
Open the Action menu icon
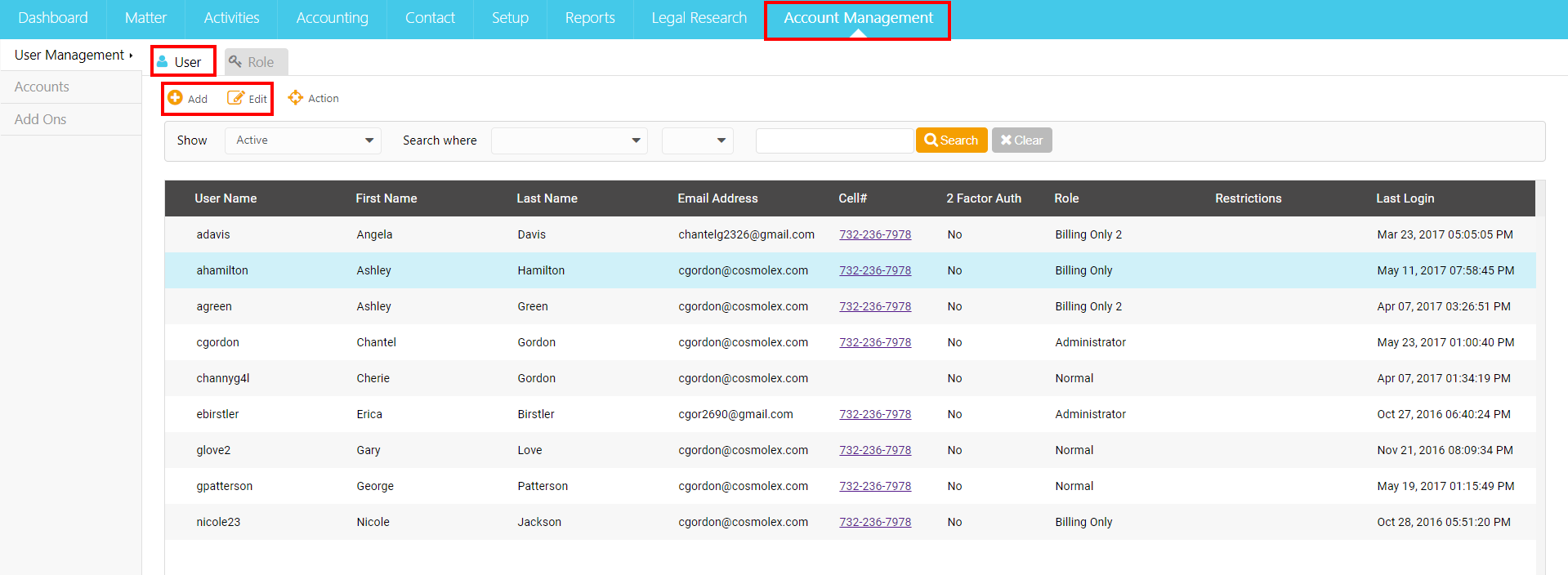click(x=295, y=97)
